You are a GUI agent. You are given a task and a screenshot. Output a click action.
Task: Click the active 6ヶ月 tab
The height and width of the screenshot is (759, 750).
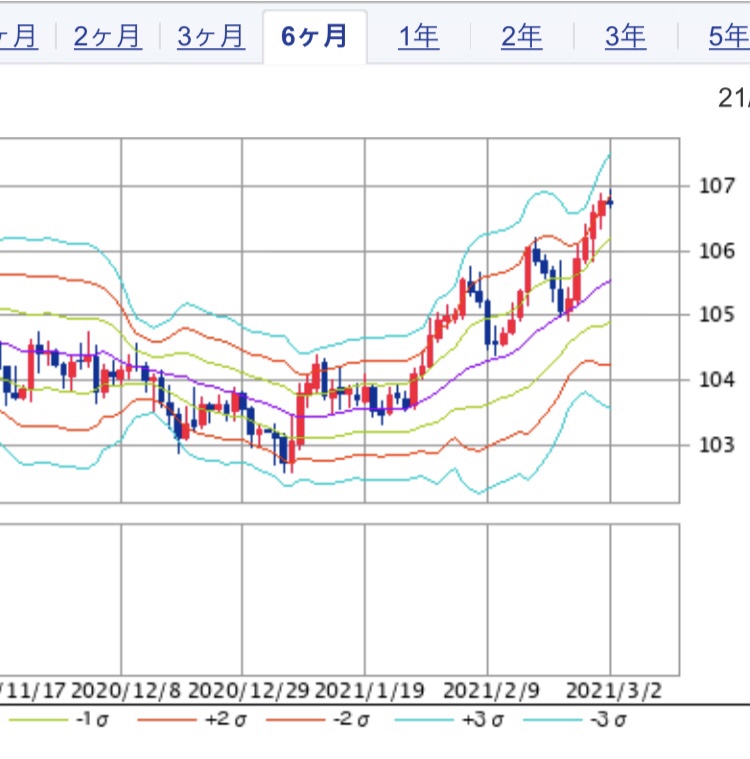tap(315, 38)
